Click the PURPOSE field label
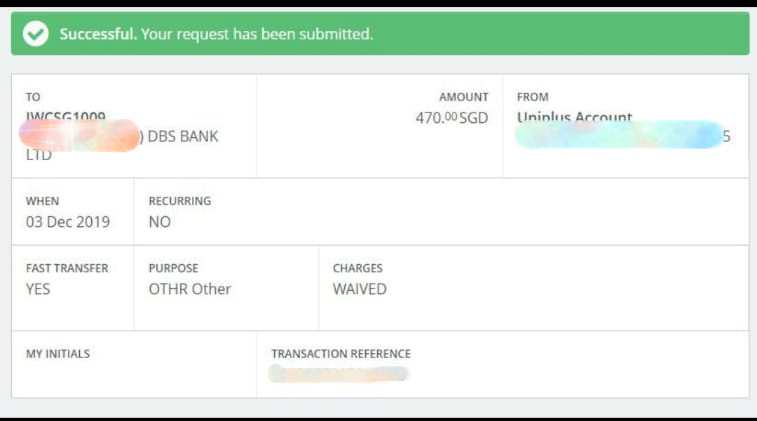757x421 pixels. pos(173,268)
